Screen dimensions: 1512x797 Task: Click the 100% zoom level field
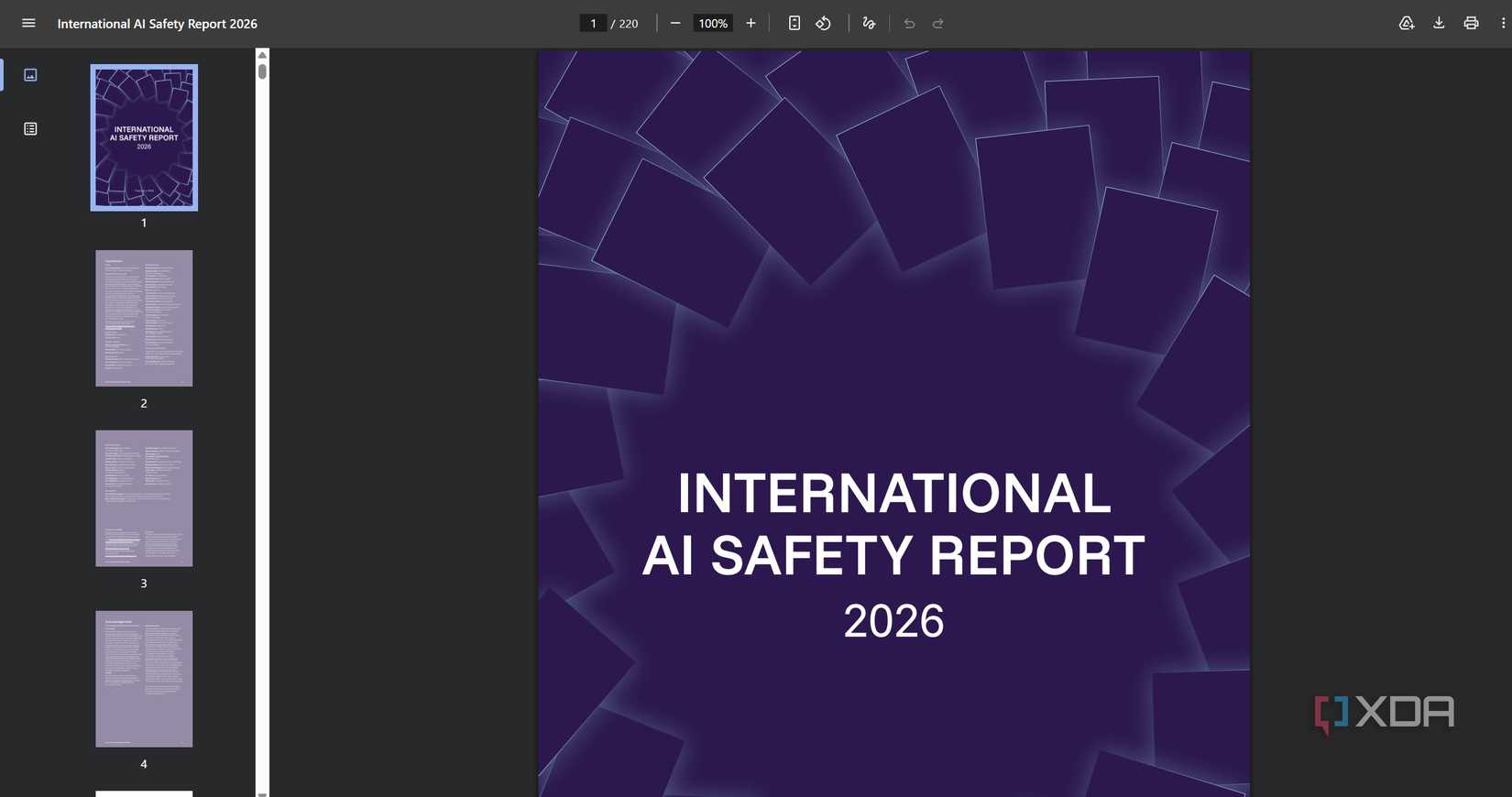pyautogui.click(x=713, y=24)
